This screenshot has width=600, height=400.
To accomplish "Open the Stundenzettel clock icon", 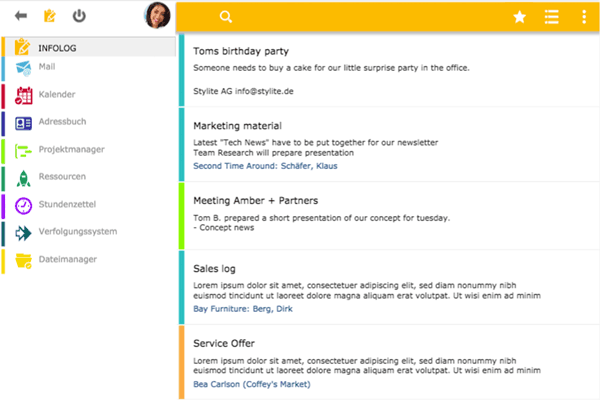I will coord(22,206).
